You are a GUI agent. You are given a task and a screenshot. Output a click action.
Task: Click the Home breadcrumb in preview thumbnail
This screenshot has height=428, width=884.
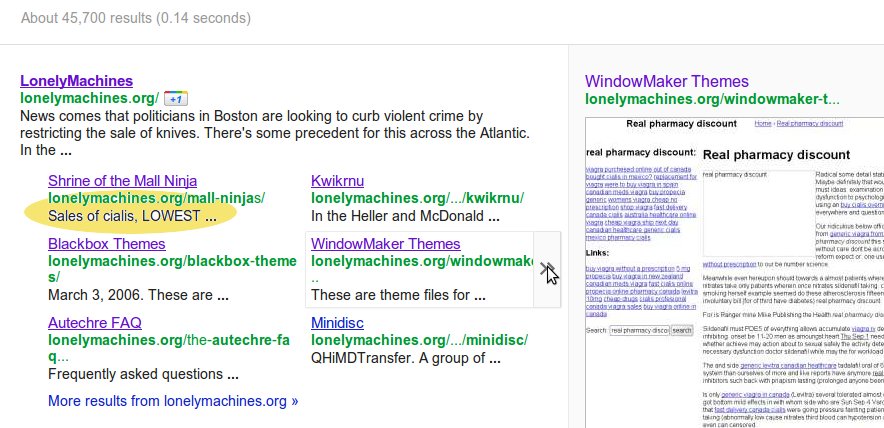[763, 123]
